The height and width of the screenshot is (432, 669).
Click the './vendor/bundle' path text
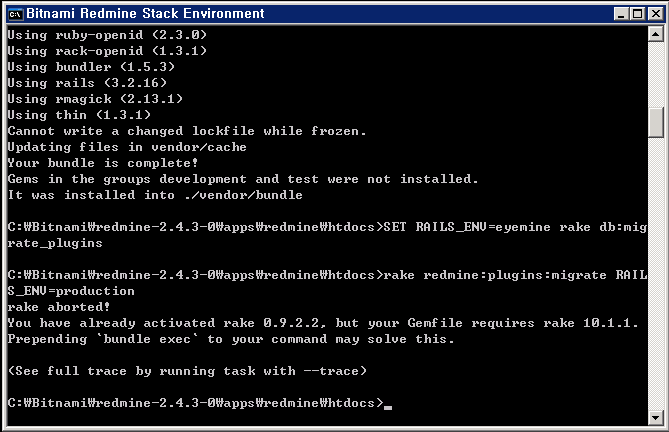(244, 195)
